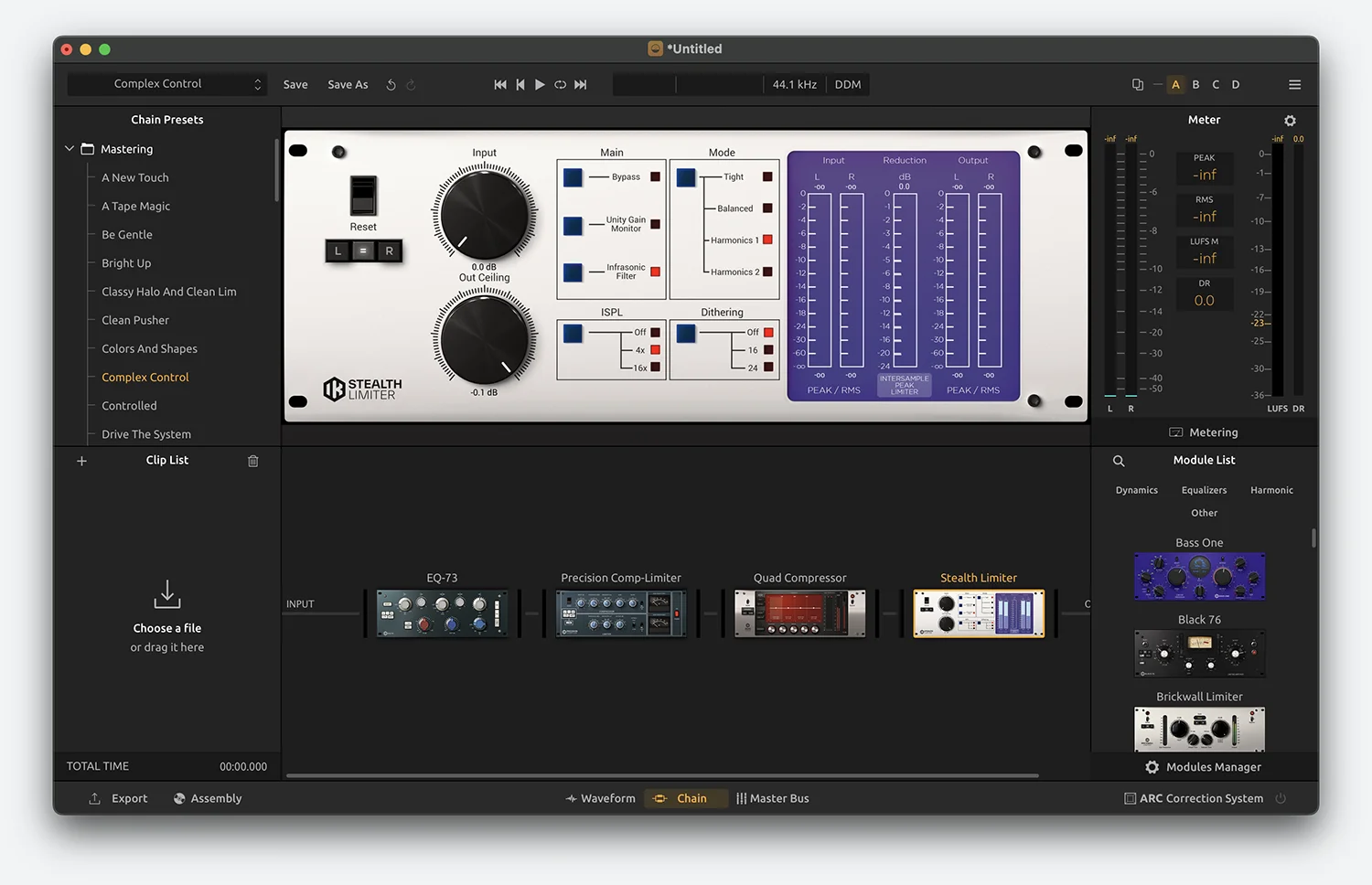Screen dimensions: 1372x885
Task: Open the Modules Manager
Action: click(x=1204, y=768)
